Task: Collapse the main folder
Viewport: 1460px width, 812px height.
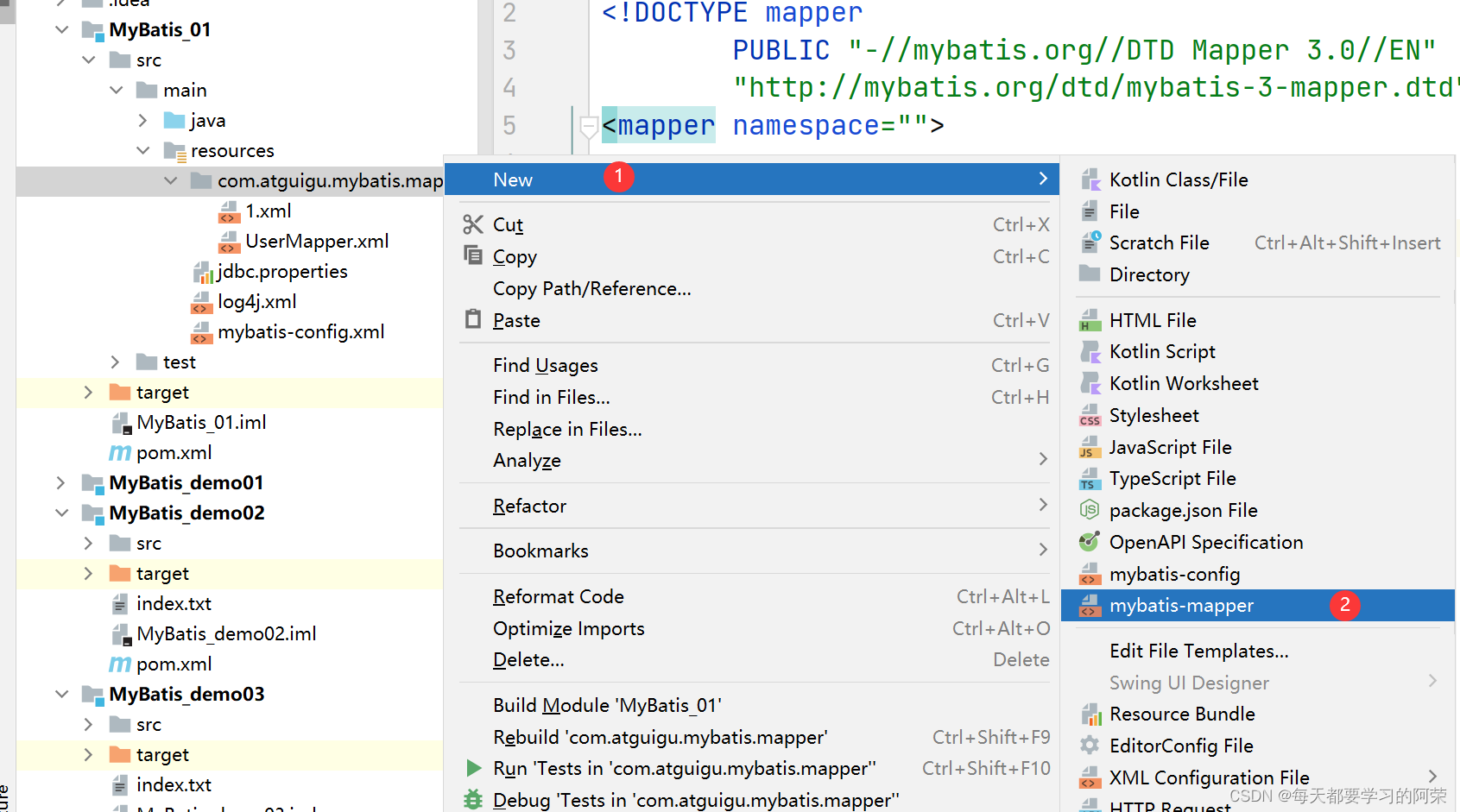Action: (117, 91)
